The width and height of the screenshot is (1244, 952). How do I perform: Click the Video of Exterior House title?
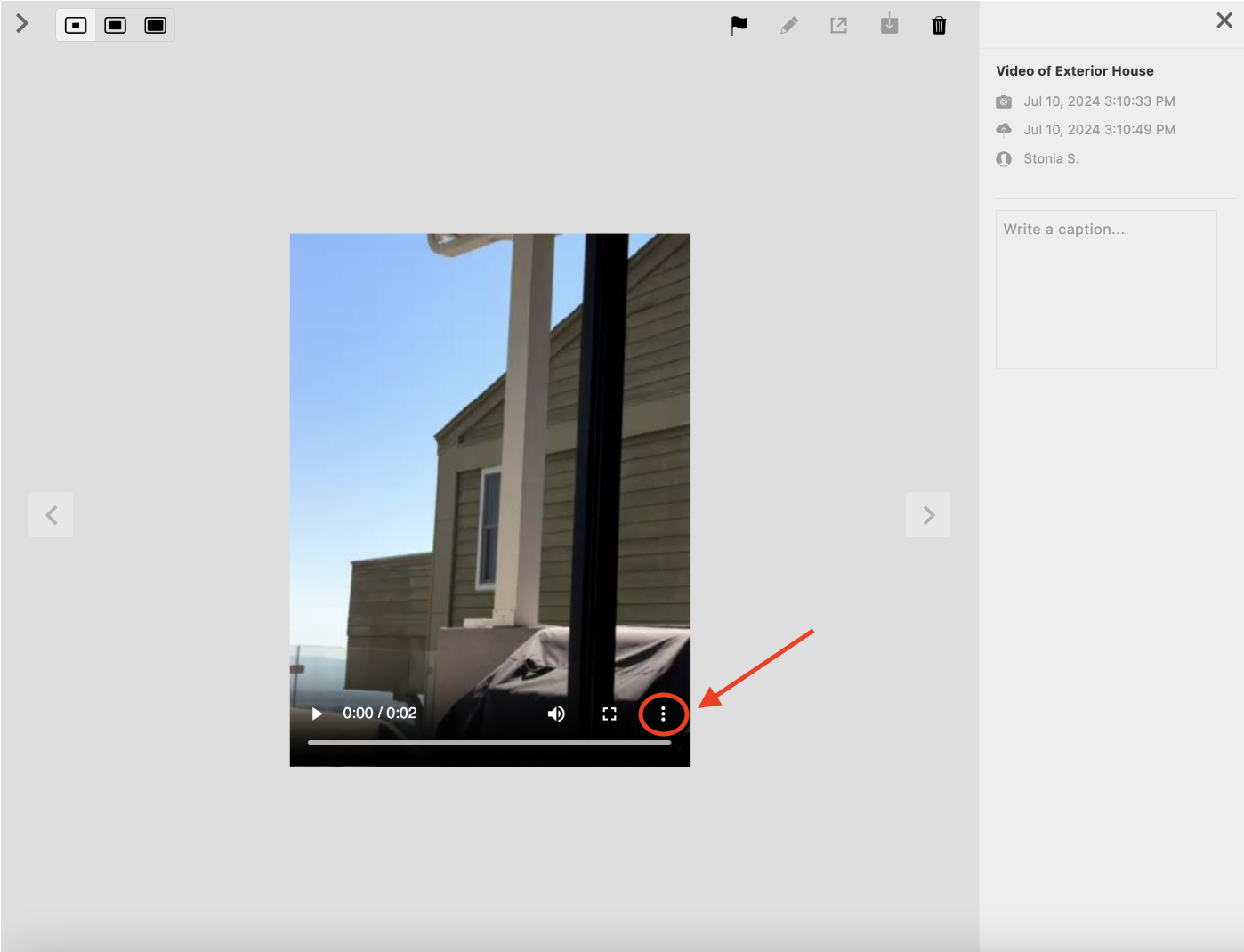pos(1075,71)
